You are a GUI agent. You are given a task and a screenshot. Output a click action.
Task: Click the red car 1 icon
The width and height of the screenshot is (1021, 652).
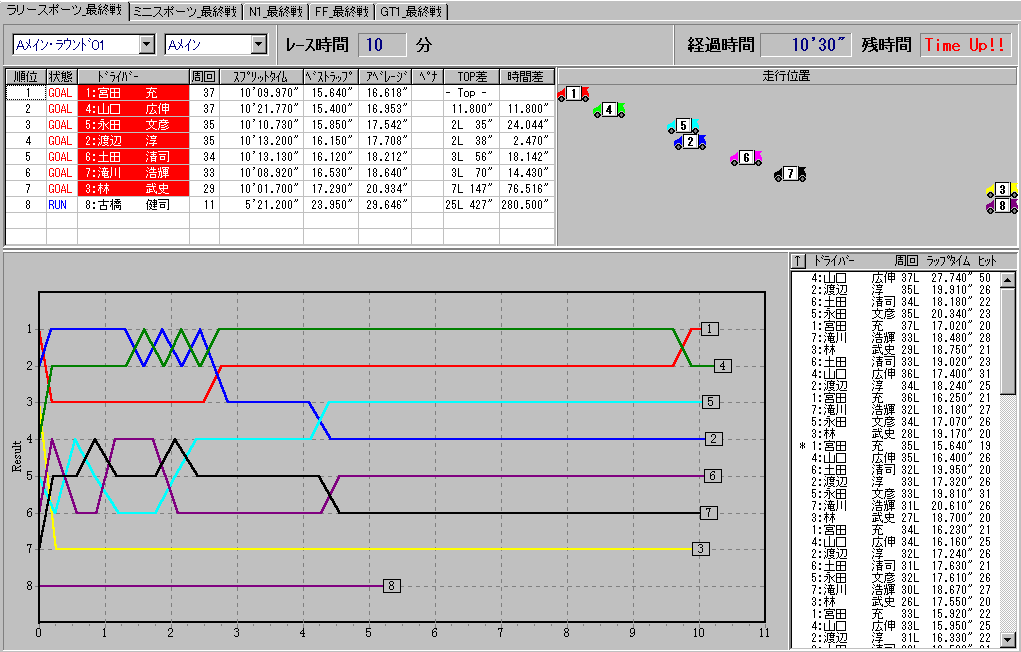click(573, 94)
